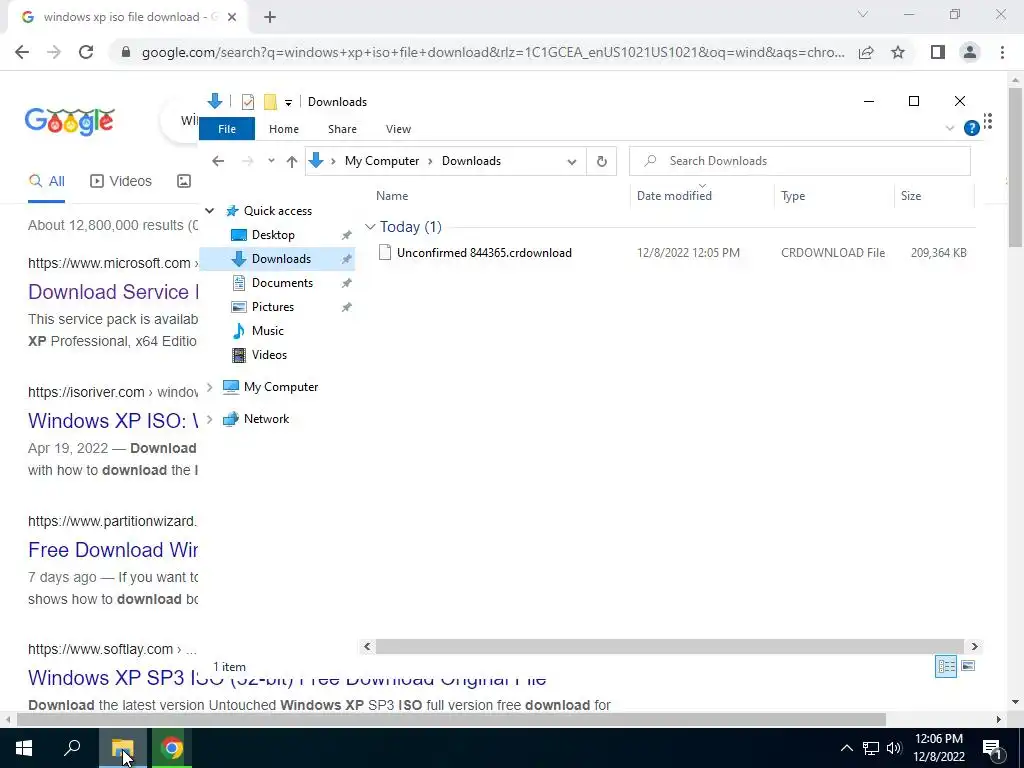Open the File tab in Explorer ribbon
The width and height of the screenshot is (1024, 768).
click(227, 129)
